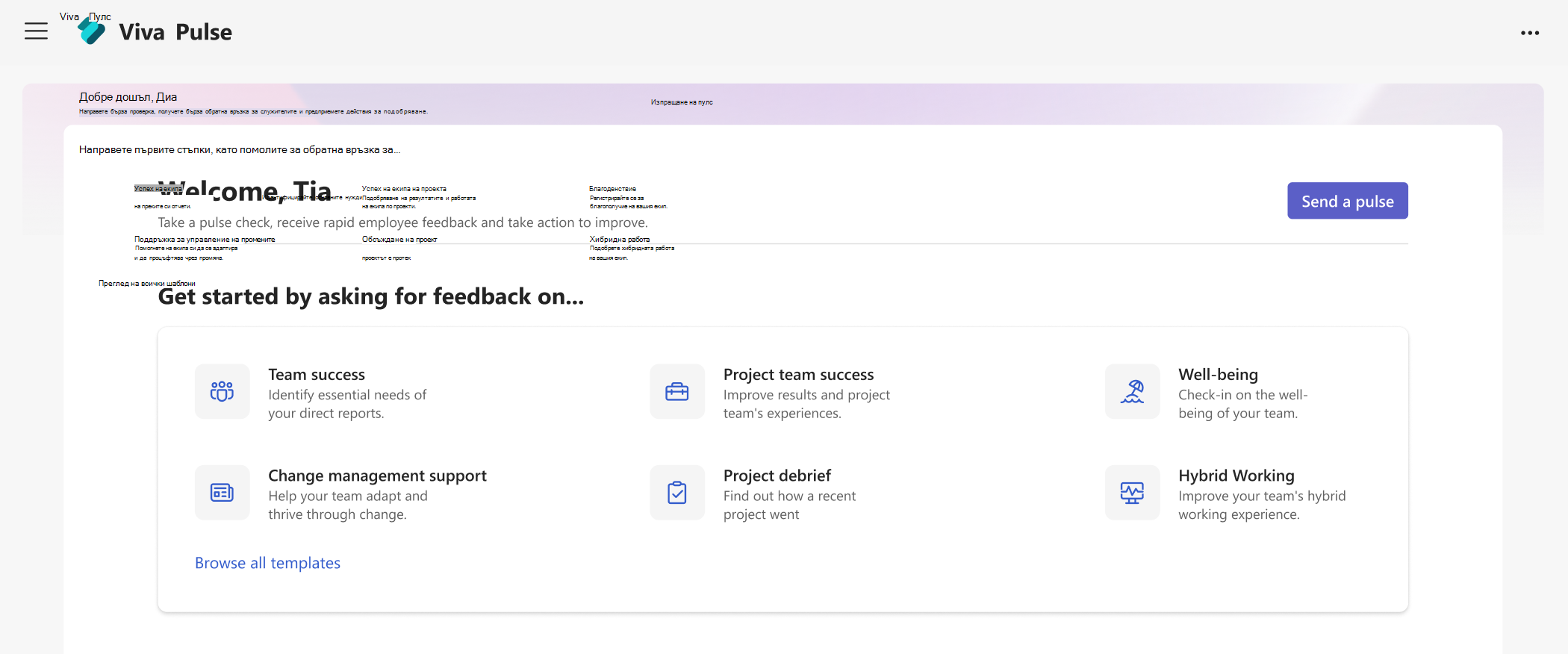The image size is (1568, 654).
Task: Select the Hybrid Working template title
Action: [1236, 476]
